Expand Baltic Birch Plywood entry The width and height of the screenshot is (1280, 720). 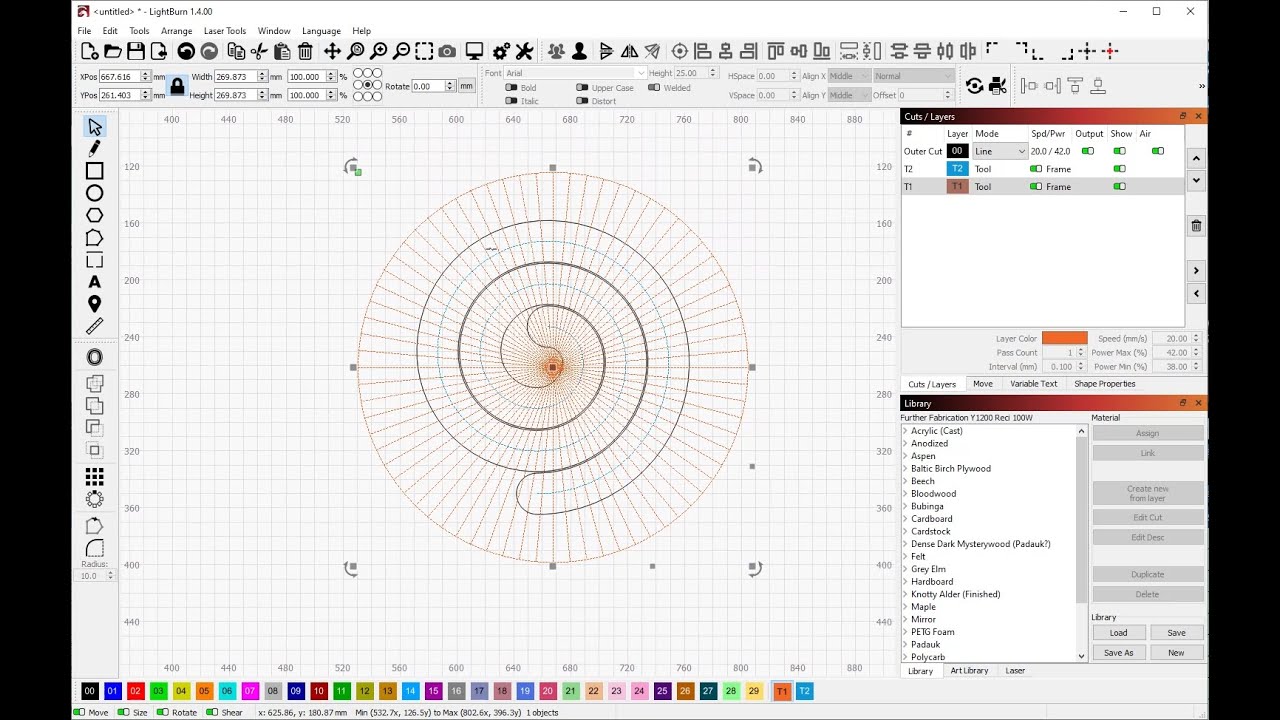pos(905,469)
